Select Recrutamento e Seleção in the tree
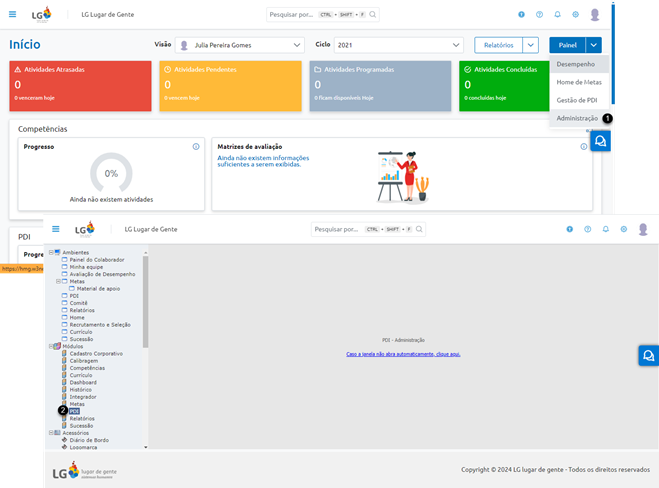 100,324
